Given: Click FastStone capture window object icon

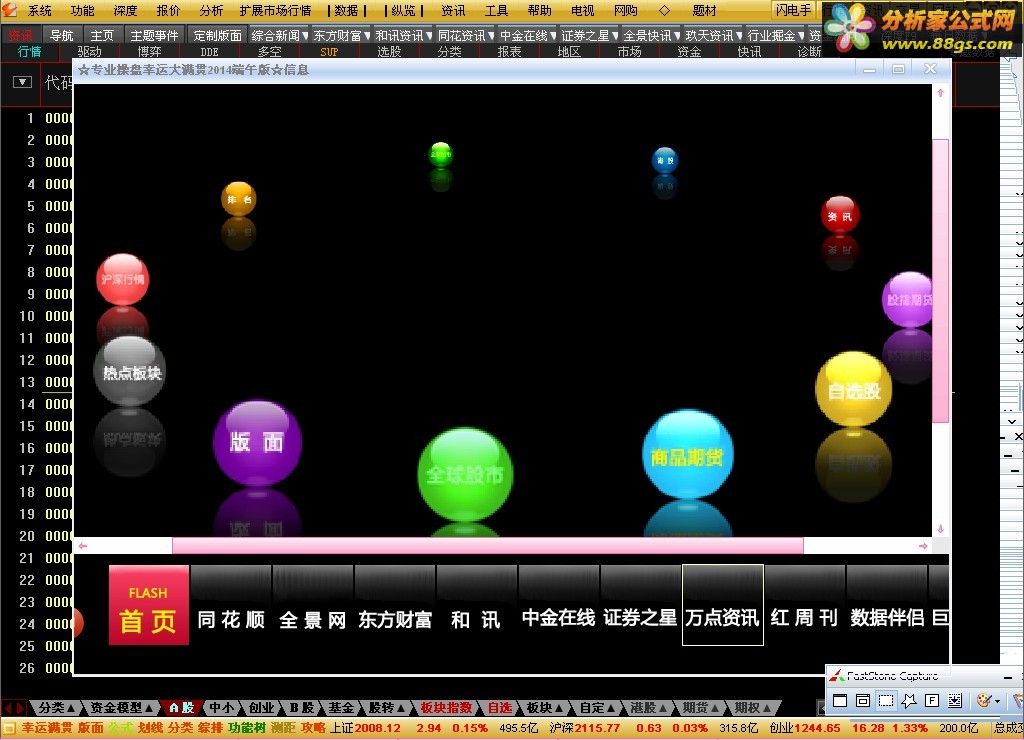Looking at the screenshot, I should [x=863, y=701].
